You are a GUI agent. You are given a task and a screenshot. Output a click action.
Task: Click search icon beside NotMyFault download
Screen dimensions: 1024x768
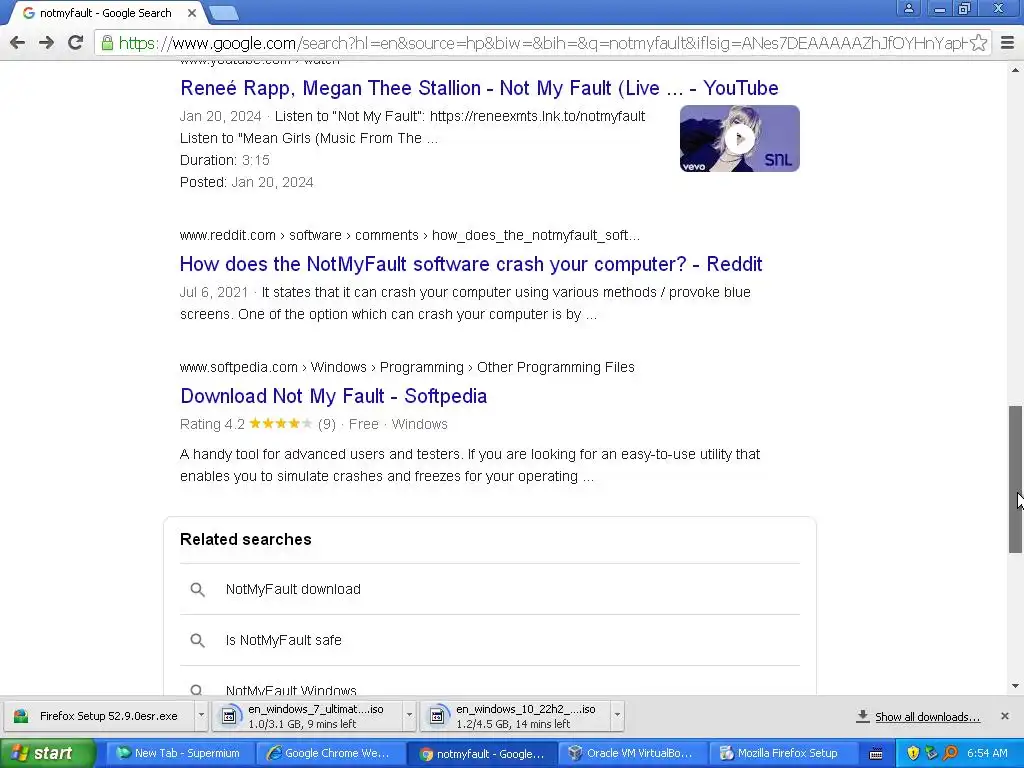point(197,590)
